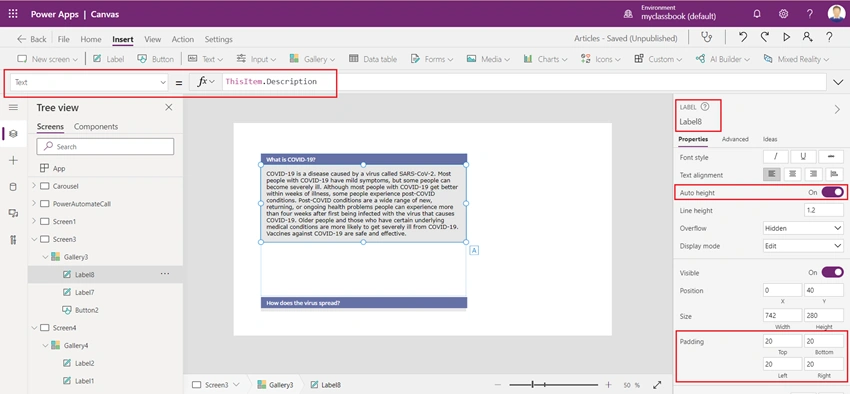This screenshot has height=394, width=850.
Task: Open user account avatar
Action: 836,14
